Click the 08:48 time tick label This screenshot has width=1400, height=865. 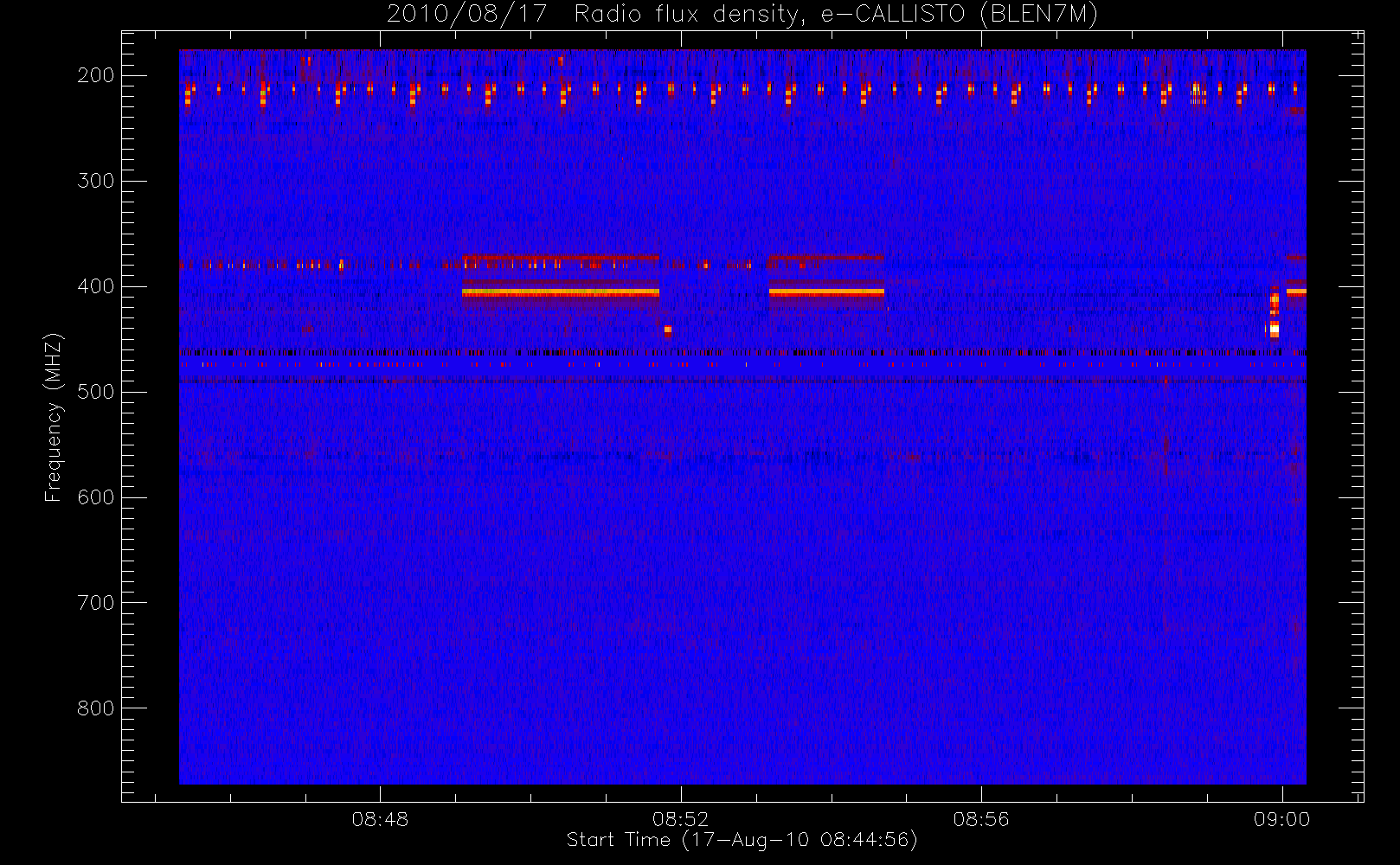coord(380,819)
